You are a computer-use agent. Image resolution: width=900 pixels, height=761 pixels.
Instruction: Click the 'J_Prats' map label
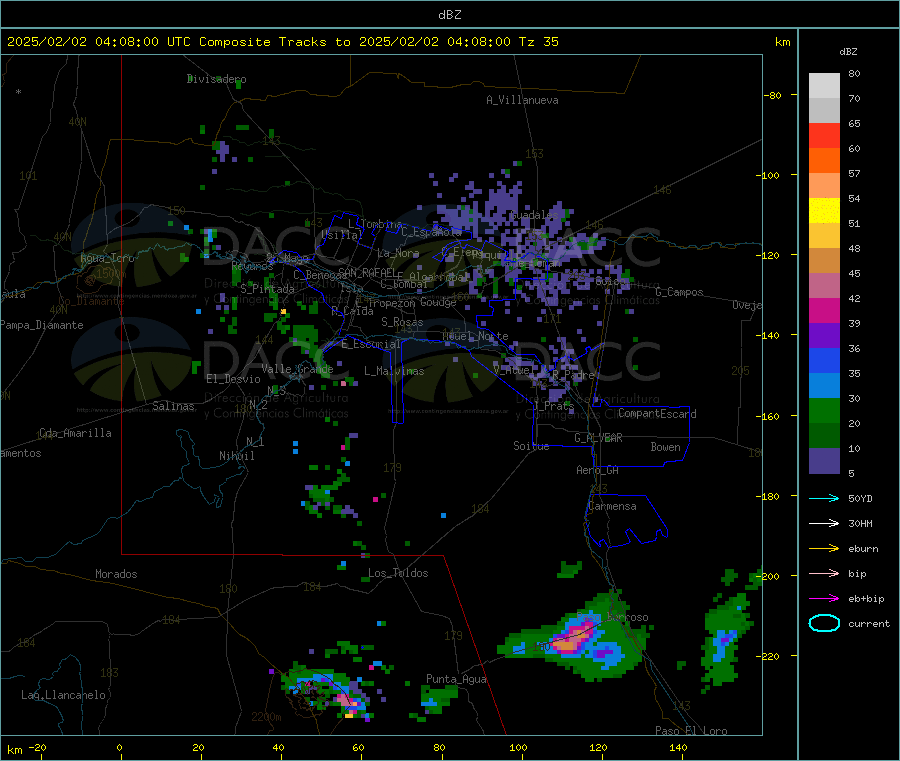click(554, 406)
